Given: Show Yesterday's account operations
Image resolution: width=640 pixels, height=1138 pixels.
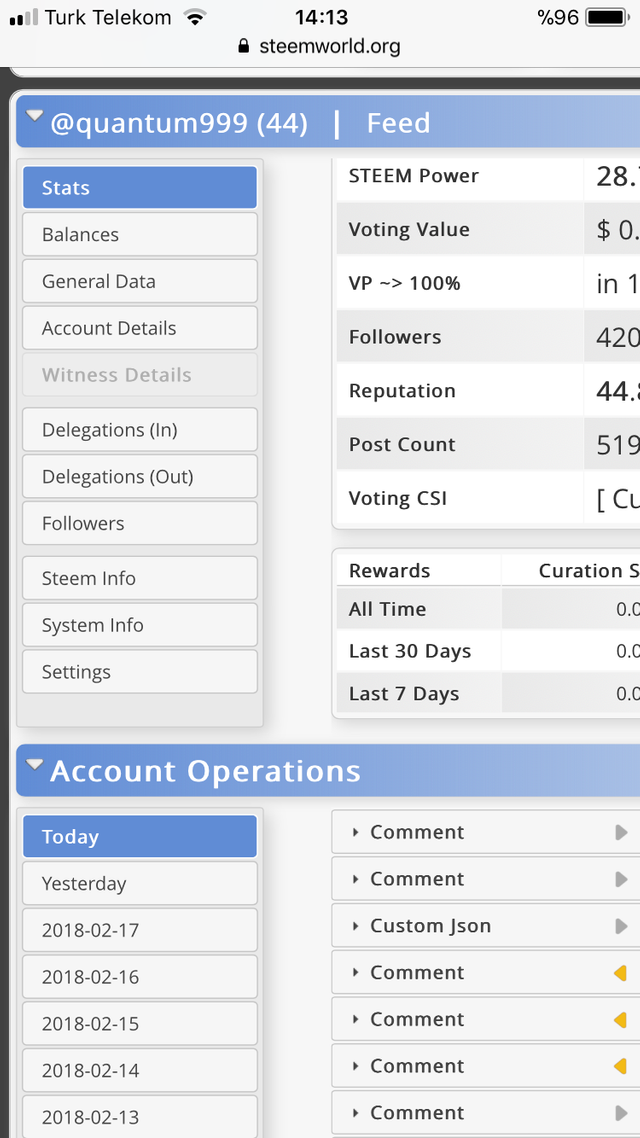Looking at the screenshot, I should (x=139, y=883).
